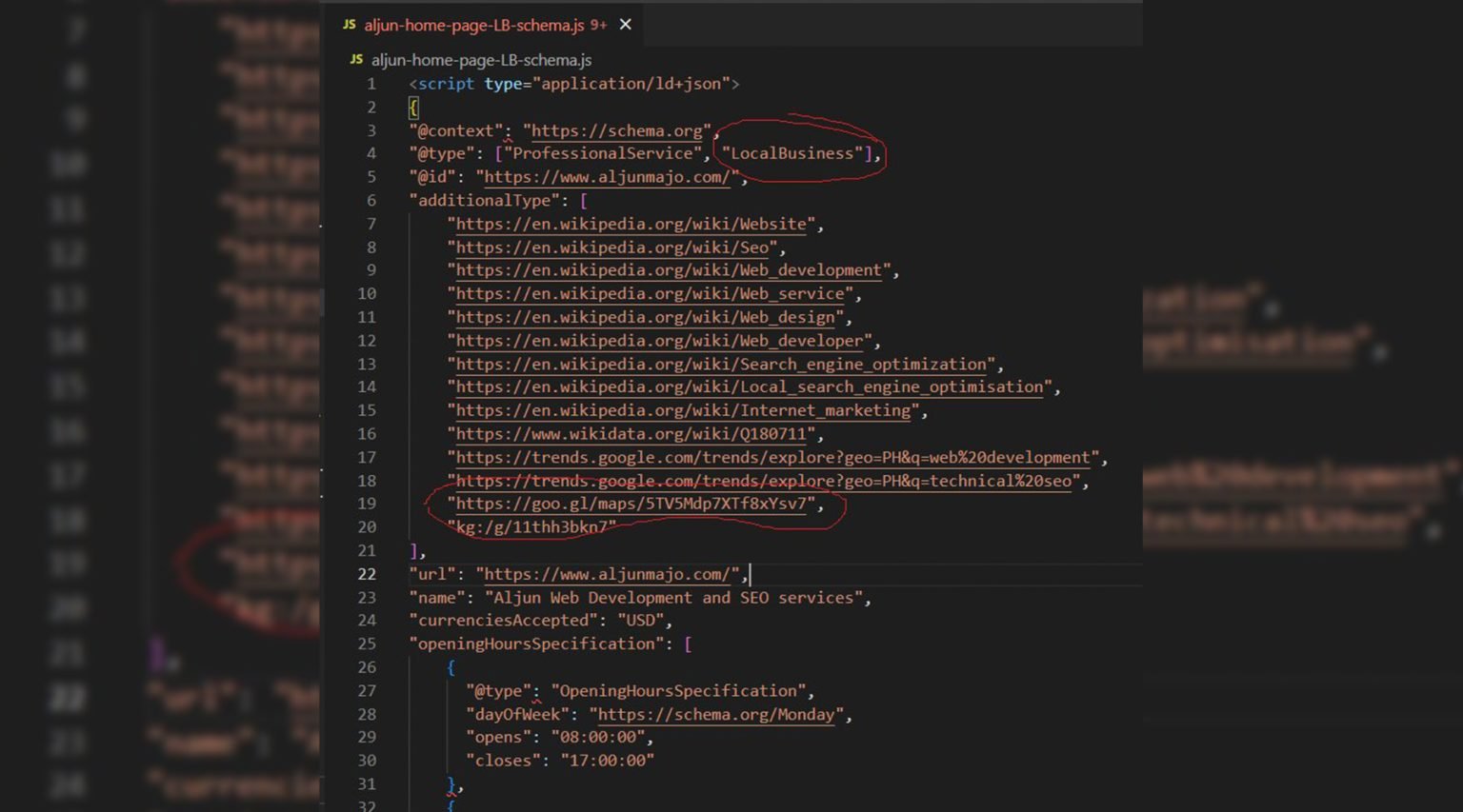
Task: Click line number 22 in the gutter
Action: pyautogui.click(x=366, y=573)
